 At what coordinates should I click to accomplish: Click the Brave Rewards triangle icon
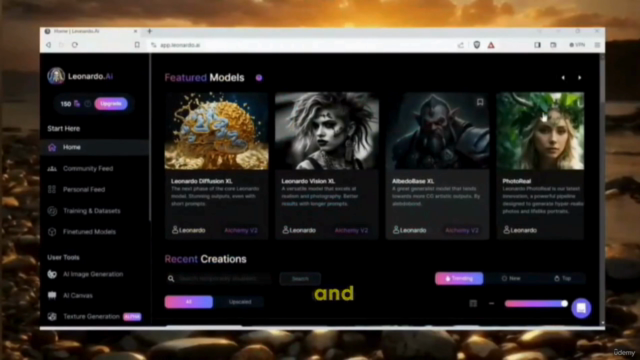pos(491,45)
